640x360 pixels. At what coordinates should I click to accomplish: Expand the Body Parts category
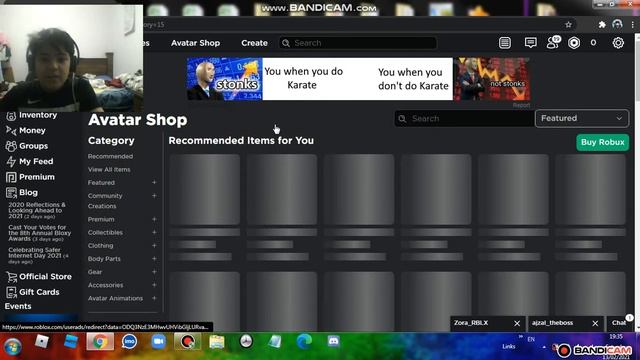coord(154,259)
